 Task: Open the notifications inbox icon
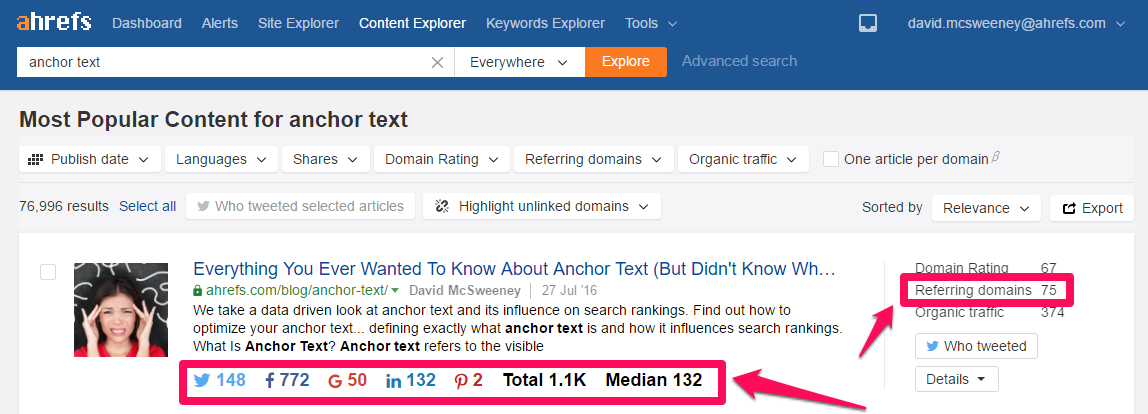tap(868, 23)
